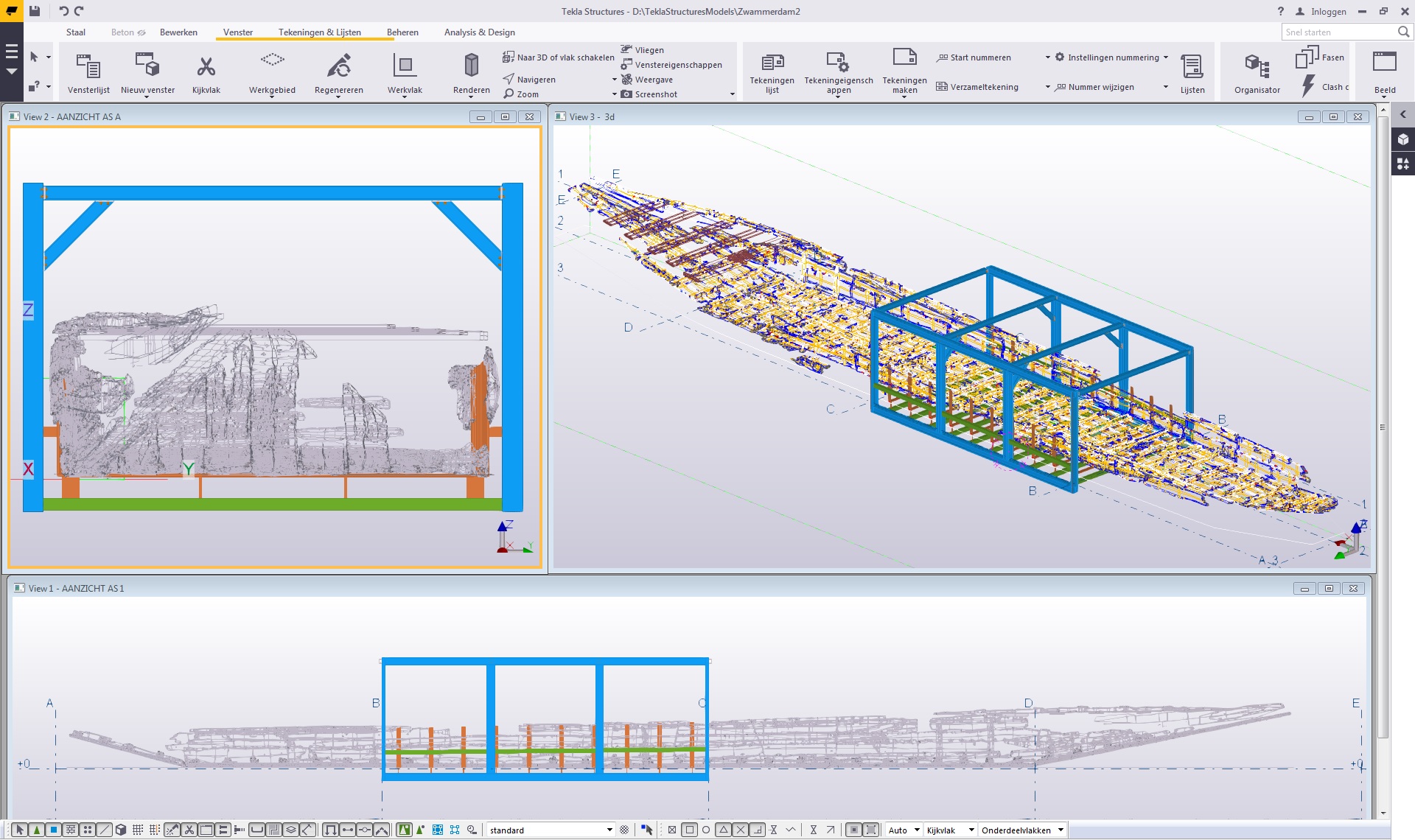This screenshot has height=840, width=1415.
Task: Open the Fasen phase manager
Action: click(x=1320, y=57)
